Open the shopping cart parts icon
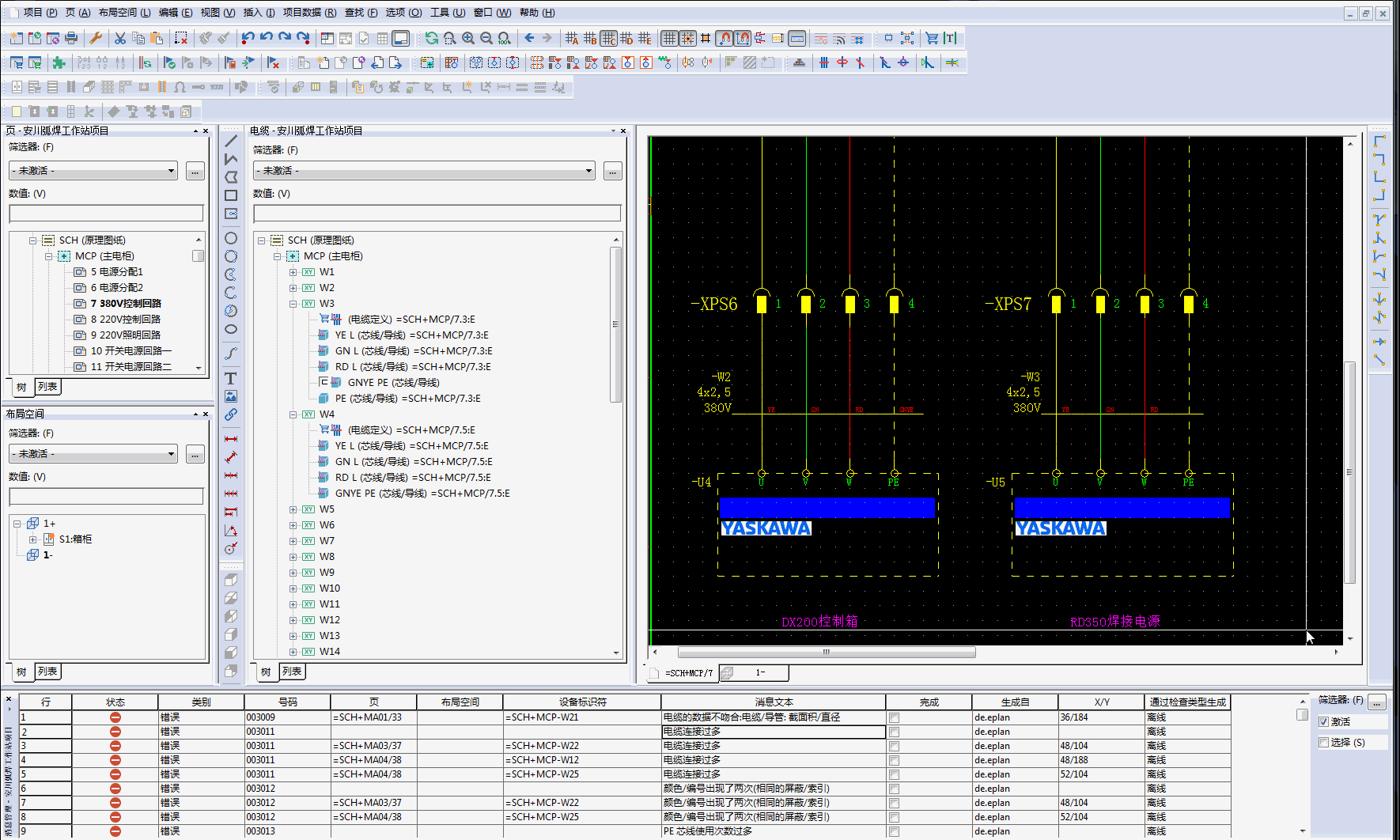Image resolution: width=1400 pixels, height=840 pixels. click(x=932, y=38)
